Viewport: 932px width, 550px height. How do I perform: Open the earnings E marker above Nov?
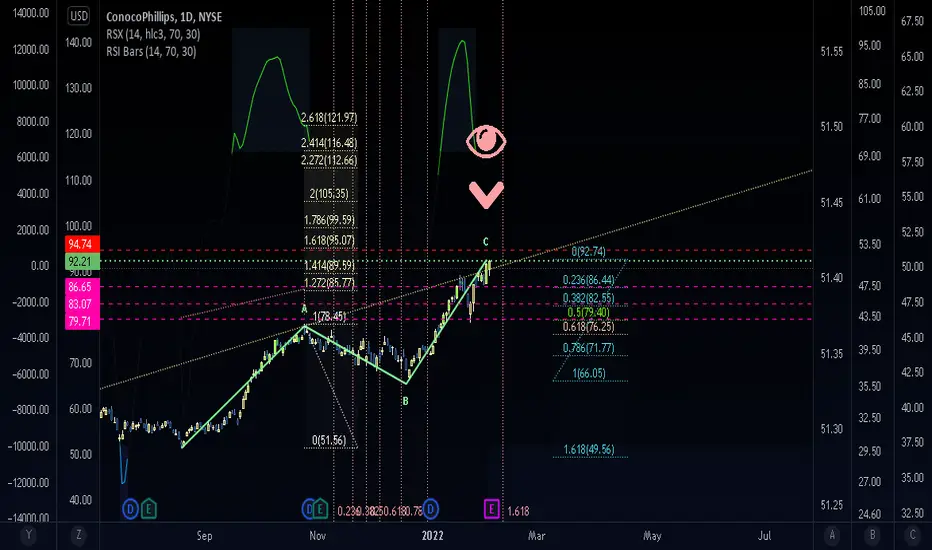pos(320,509)
